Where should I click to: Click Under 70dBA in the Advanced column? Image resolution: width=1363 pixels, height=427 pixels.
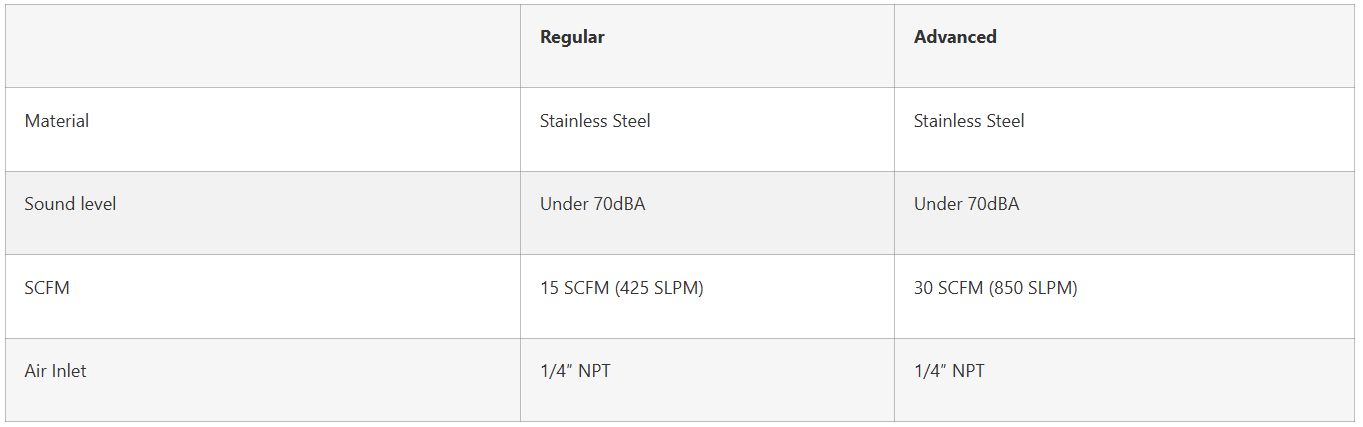(967, 204)
